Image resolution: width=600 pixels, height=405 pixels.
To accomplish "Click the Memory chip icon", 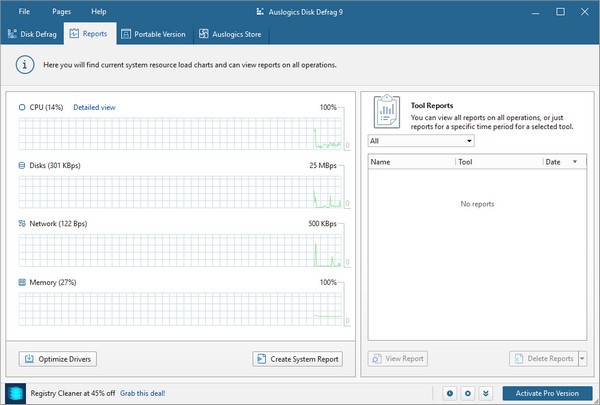I will (x=22, y=282).
